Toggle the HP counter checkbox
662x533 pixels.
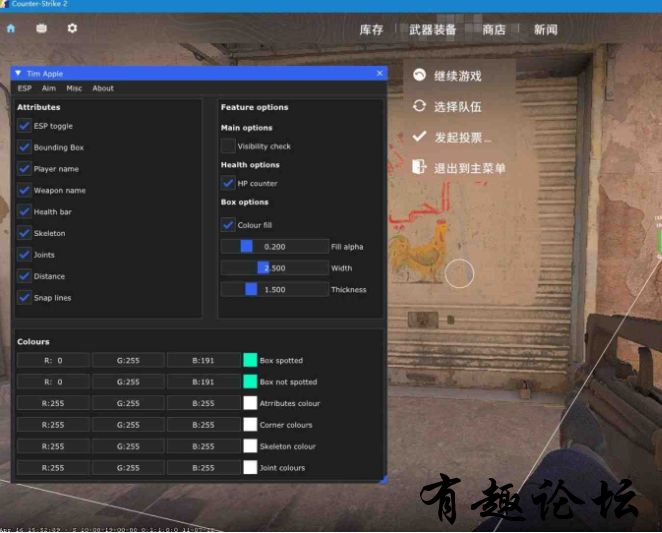[x=228, y=183]
